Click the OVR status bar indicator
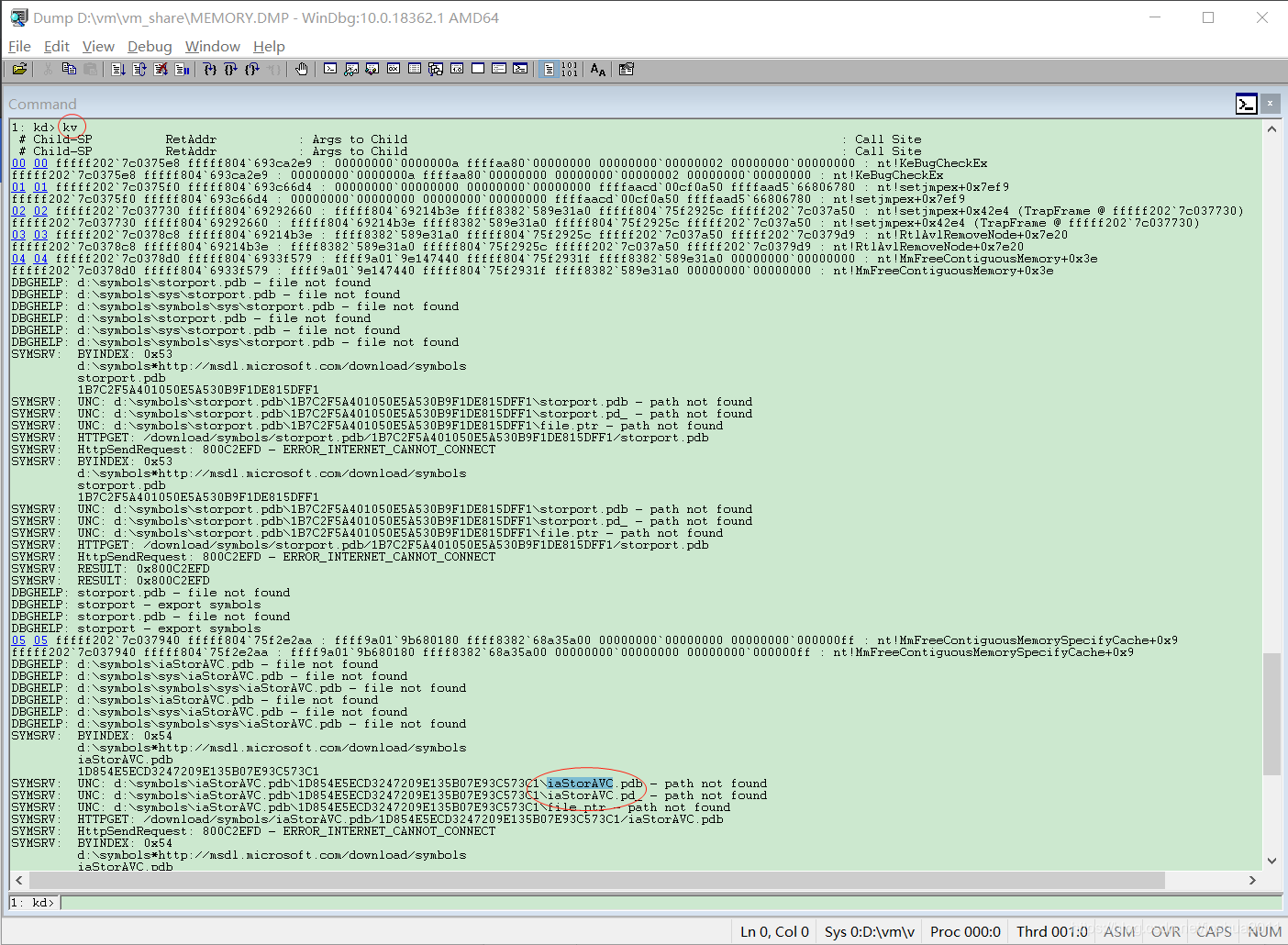1288x945 pixels. [x=1166, y=931]
